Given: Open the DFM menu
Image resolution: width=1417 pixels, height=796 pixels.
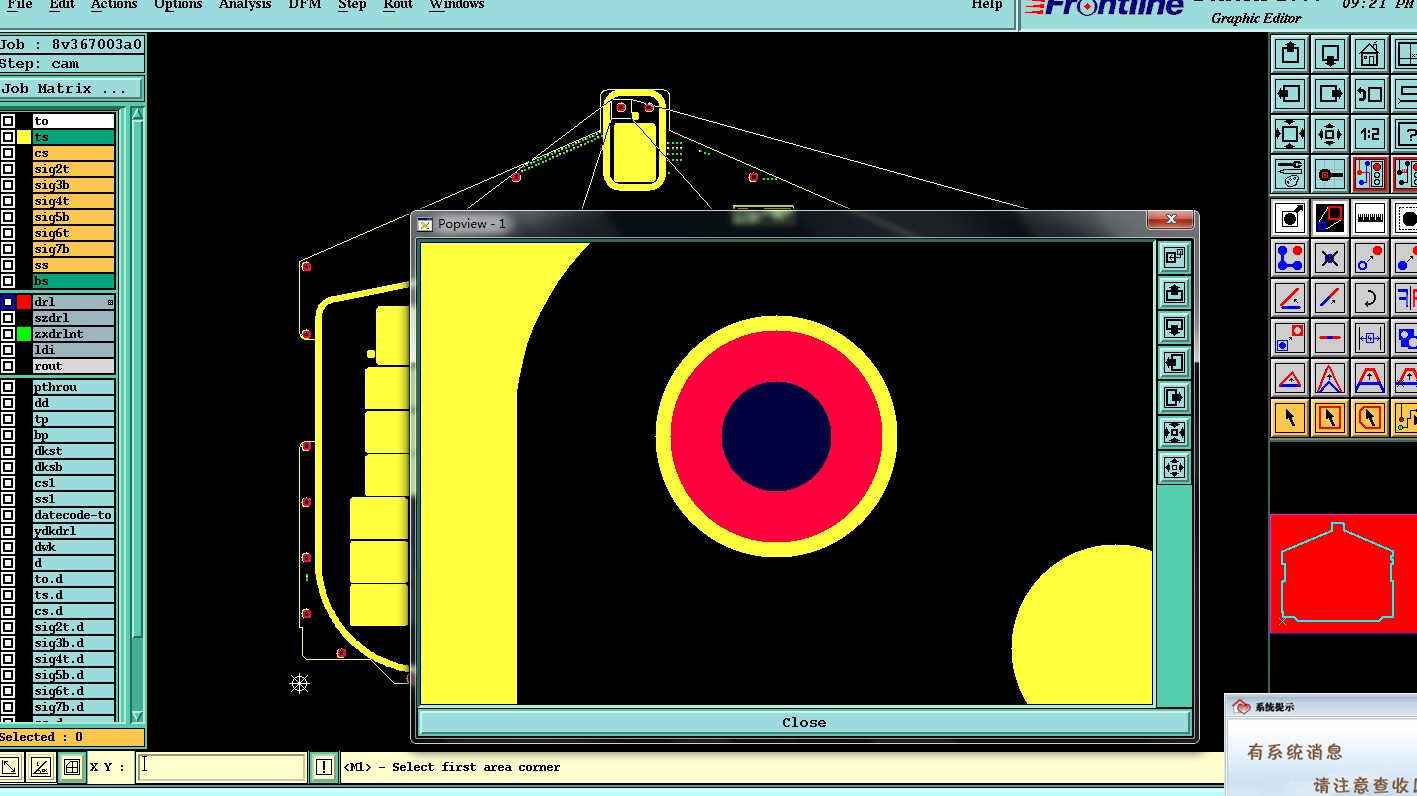Looking at the screenshot, I should 305,5.
